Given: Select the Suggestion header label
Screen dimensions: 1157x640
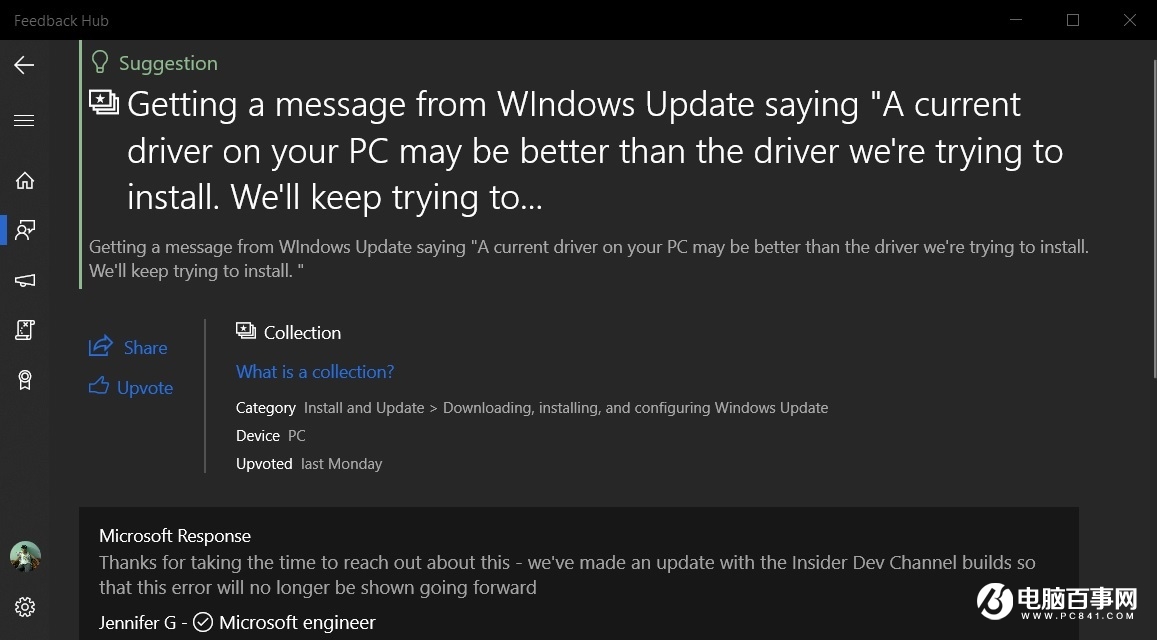Looking at the screenshot, I should pos(167,63).
